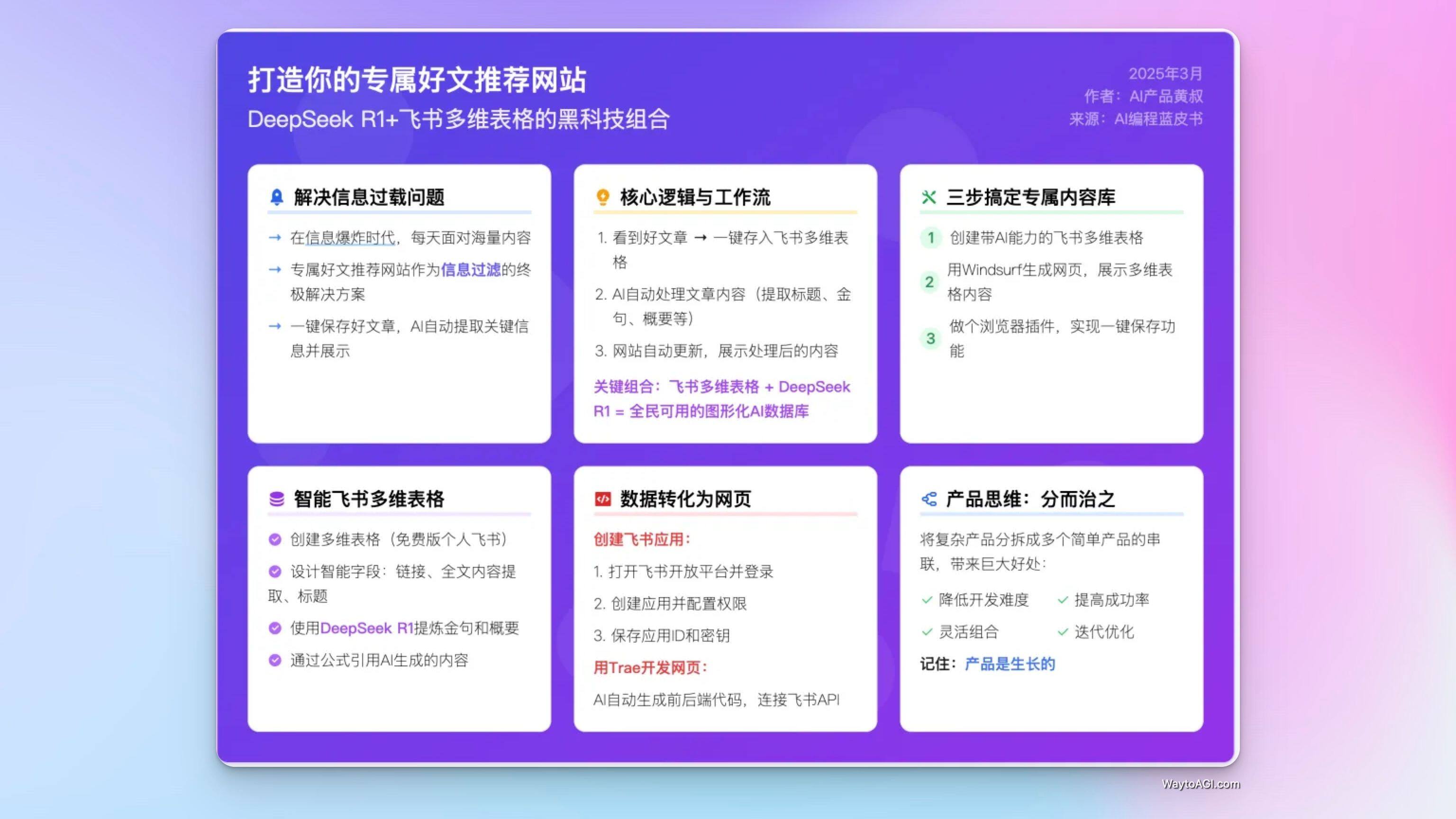Click green checkmark beside 降低开发难度
This screenshot has height=819, width=1456.
pos(927,600)
